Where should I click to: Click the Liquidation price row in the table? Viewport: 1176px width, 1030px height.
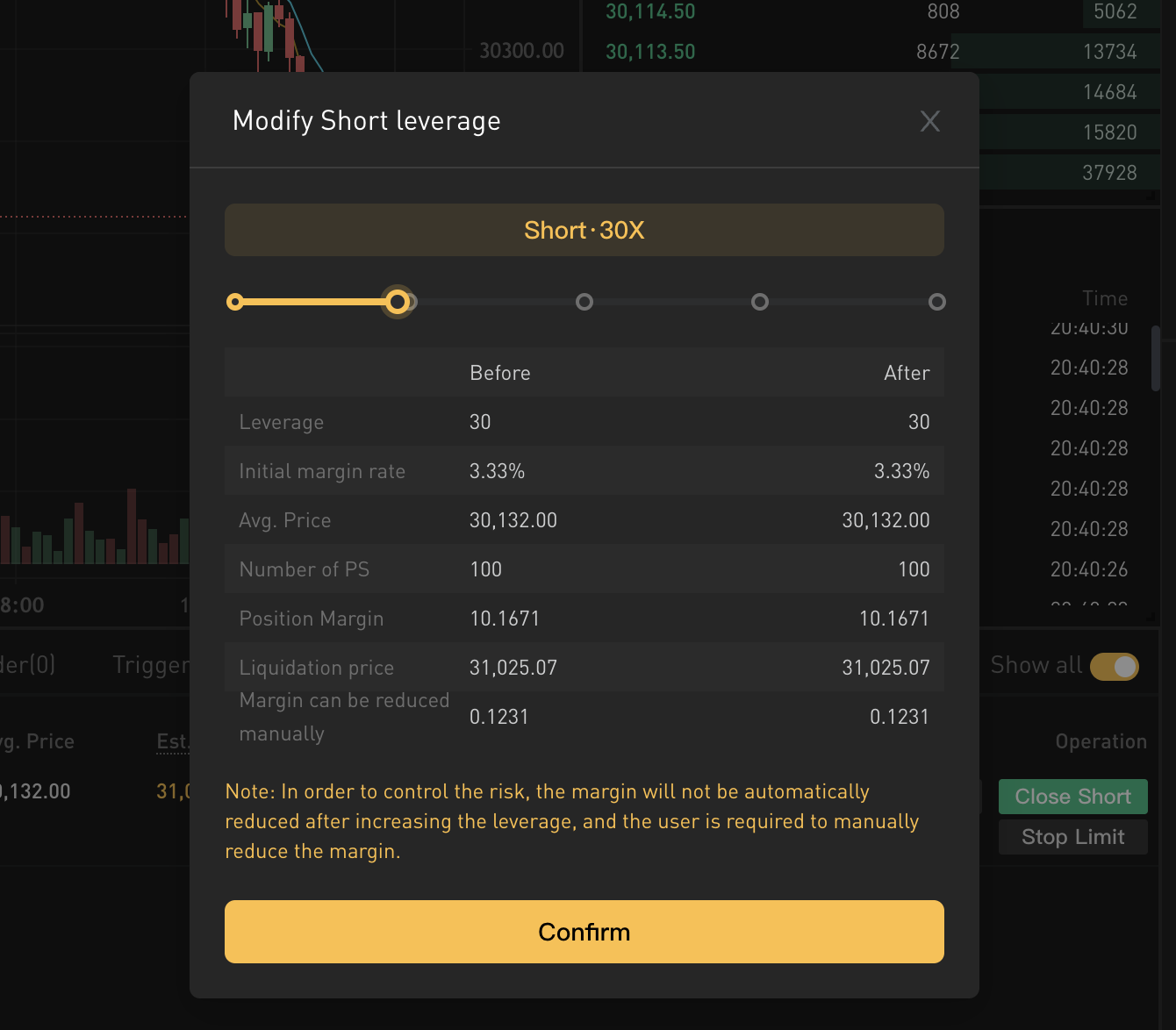tap(316, 667)
